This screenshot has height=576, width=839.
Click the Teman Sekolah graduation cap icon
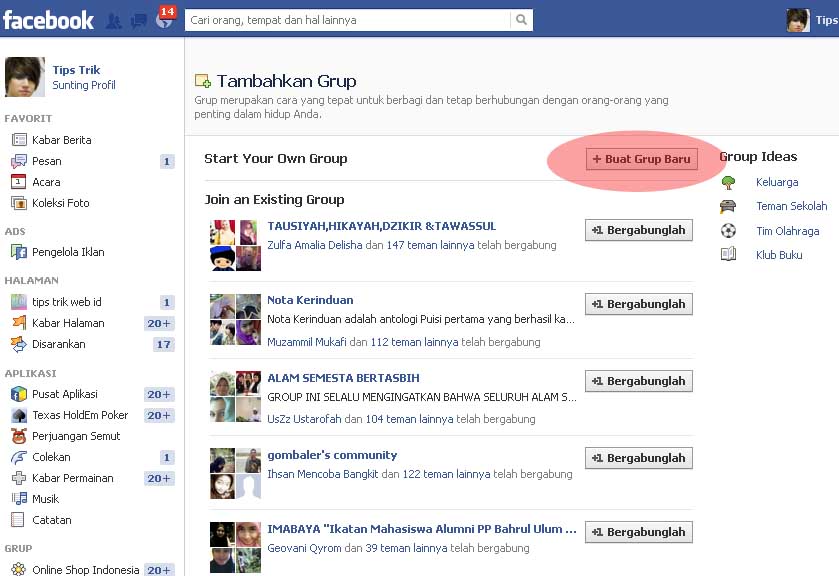(728, 206)
